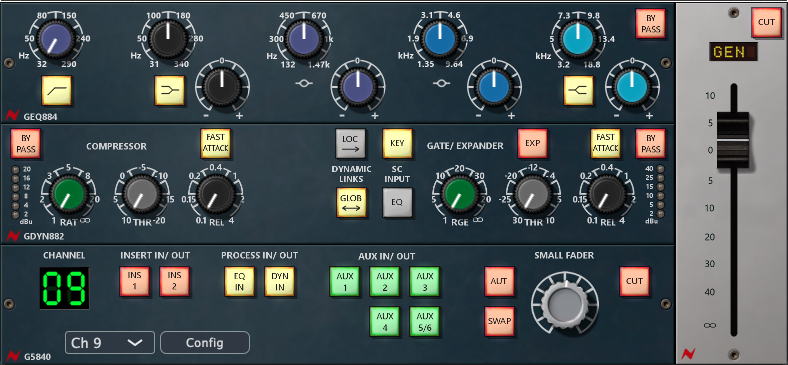The image size is (788, 365).
Task: Toggle the LOC dynamic link arrow button
Action: 351,143
